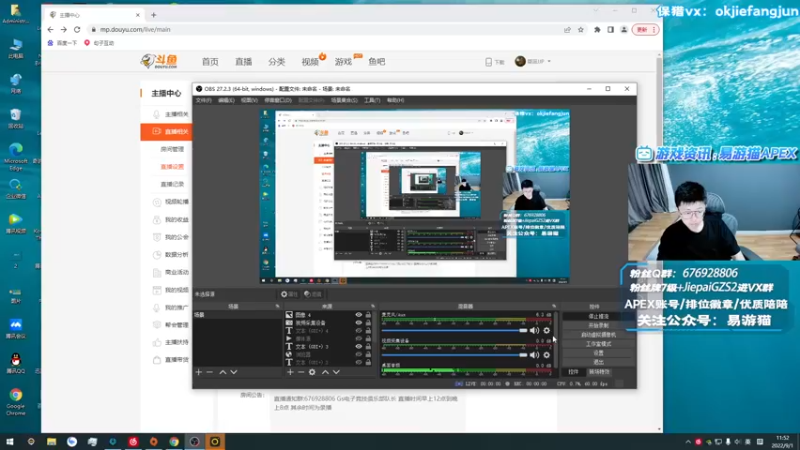The height and width of the screenshot is (450, 800).
Task: Open 直播记录 in Douyu sidebar
Action: tap(172, 184)
